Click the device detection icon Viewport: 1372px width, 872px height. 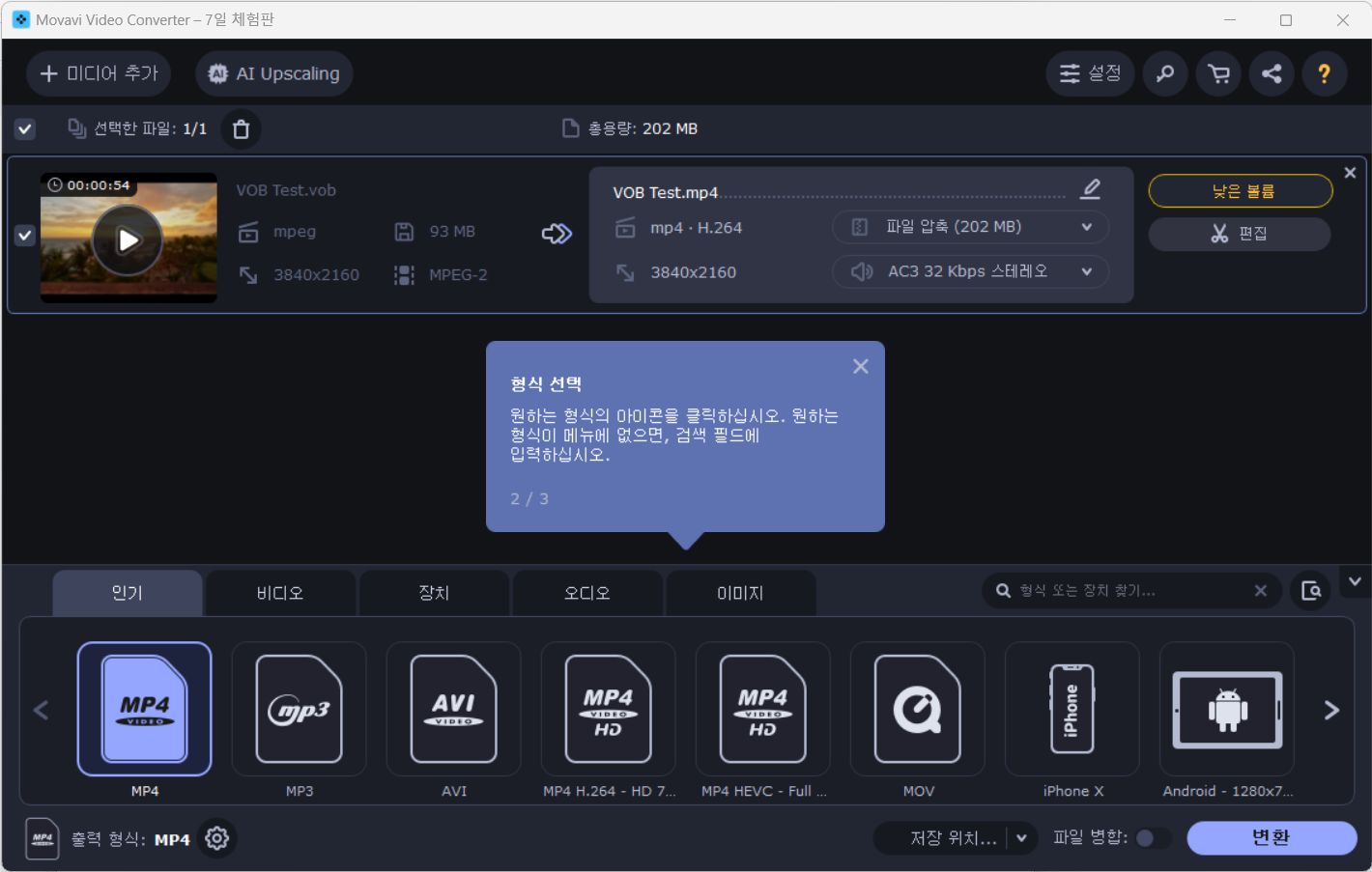point(1311,591)
